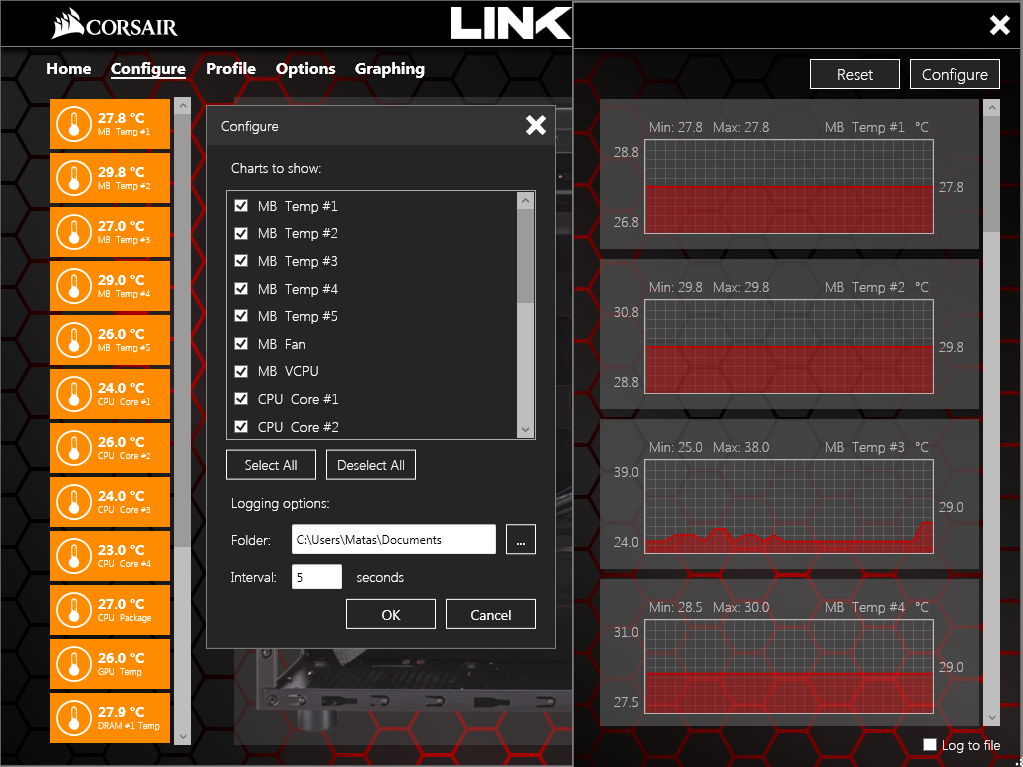The width and height of the screenshot is (1023, 767).
Task: Select the CPU Core #4 temperature tile
Action: [x=110, y=556]
